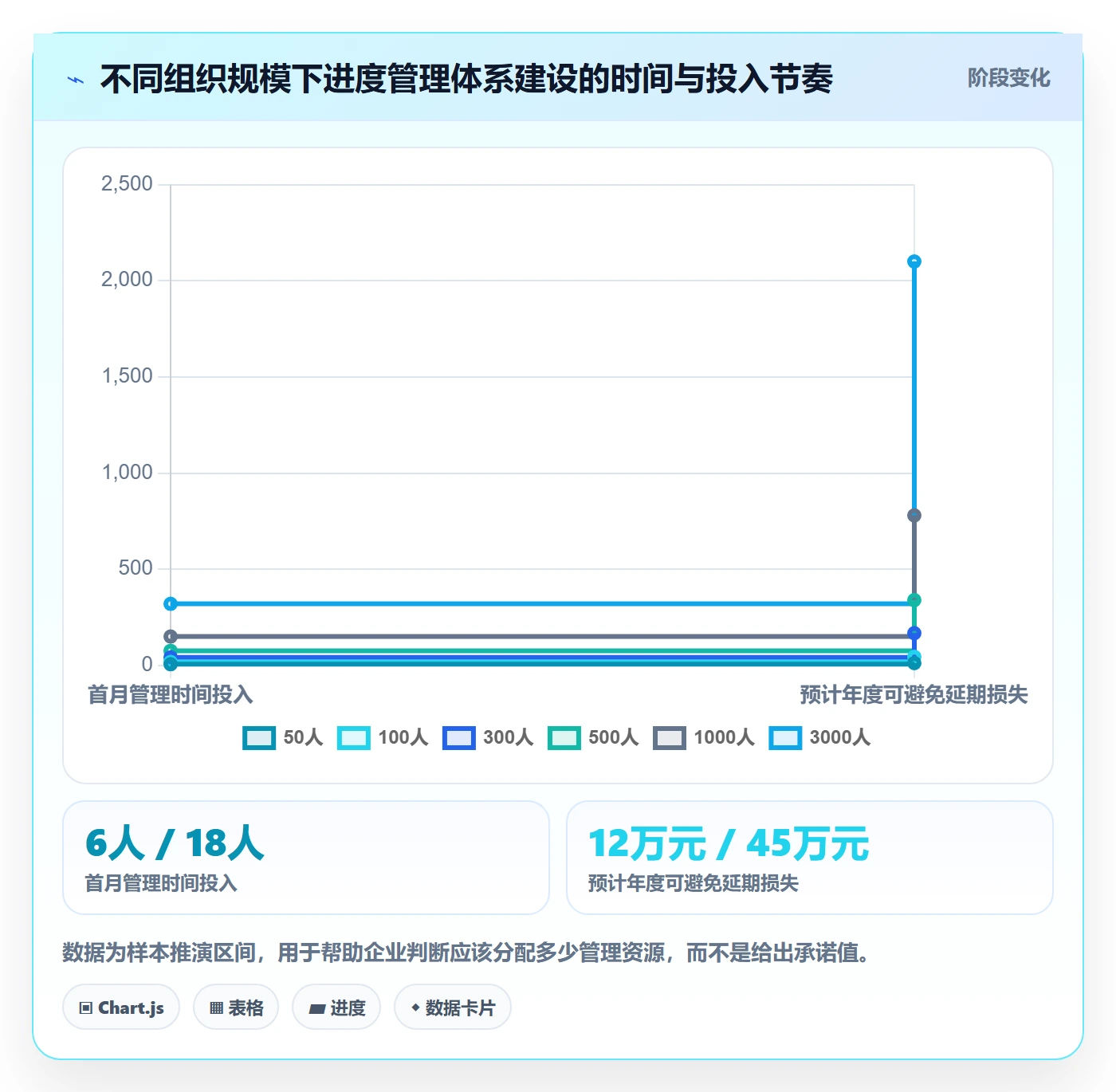Click the 进度 chip bar icon
Image resolution: width=1116 pixels, height=1092 pixels.
[316, 1009]
